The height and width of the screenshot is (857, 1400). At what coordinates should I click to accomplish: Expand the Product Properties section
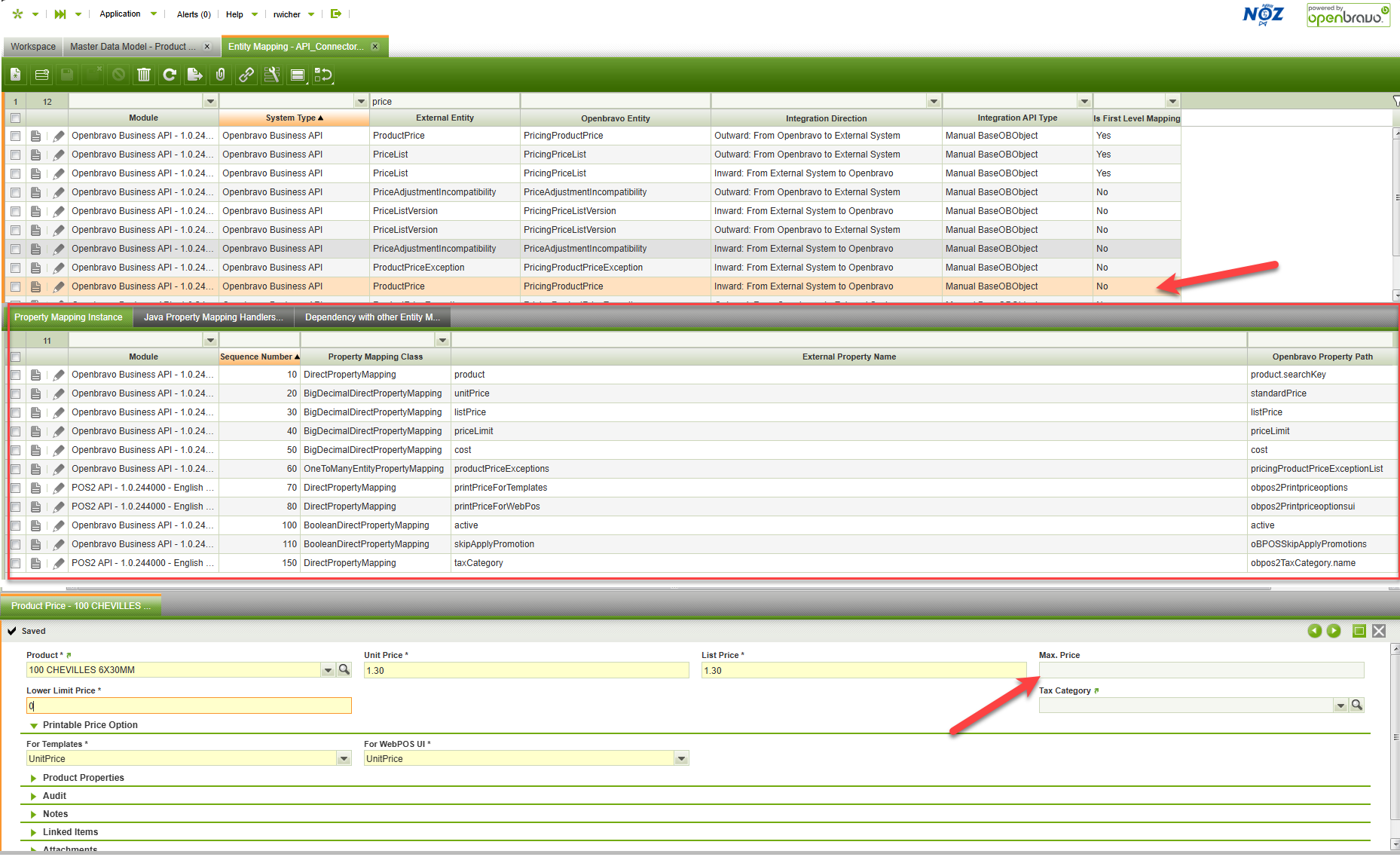(83, 778)
